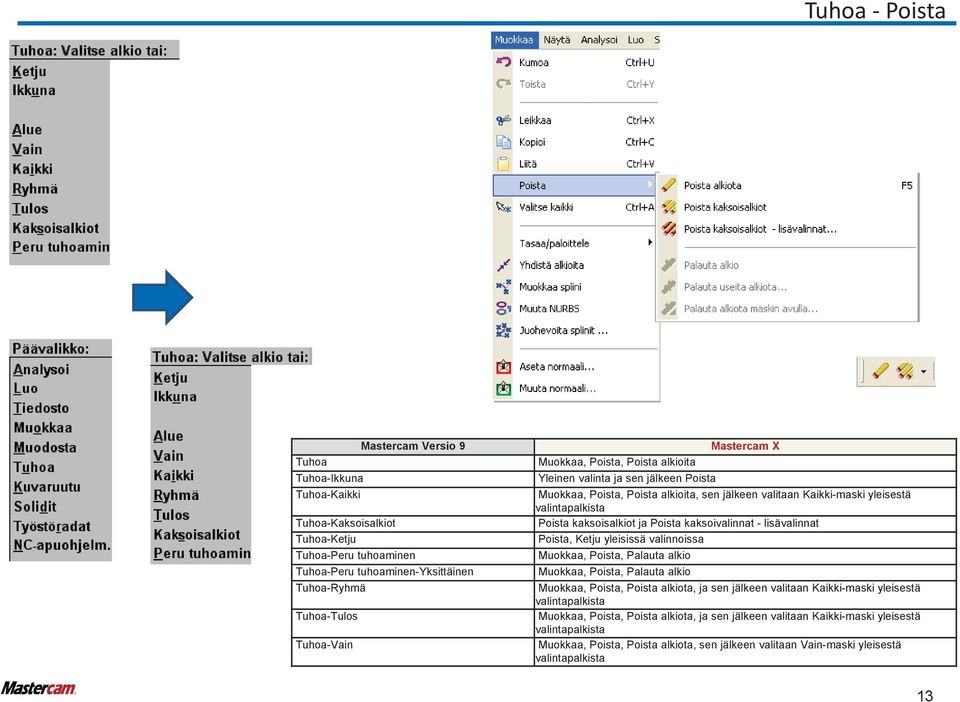Click the Kopioi copy icon
The image size is (960, 702).
pos(503,142)
